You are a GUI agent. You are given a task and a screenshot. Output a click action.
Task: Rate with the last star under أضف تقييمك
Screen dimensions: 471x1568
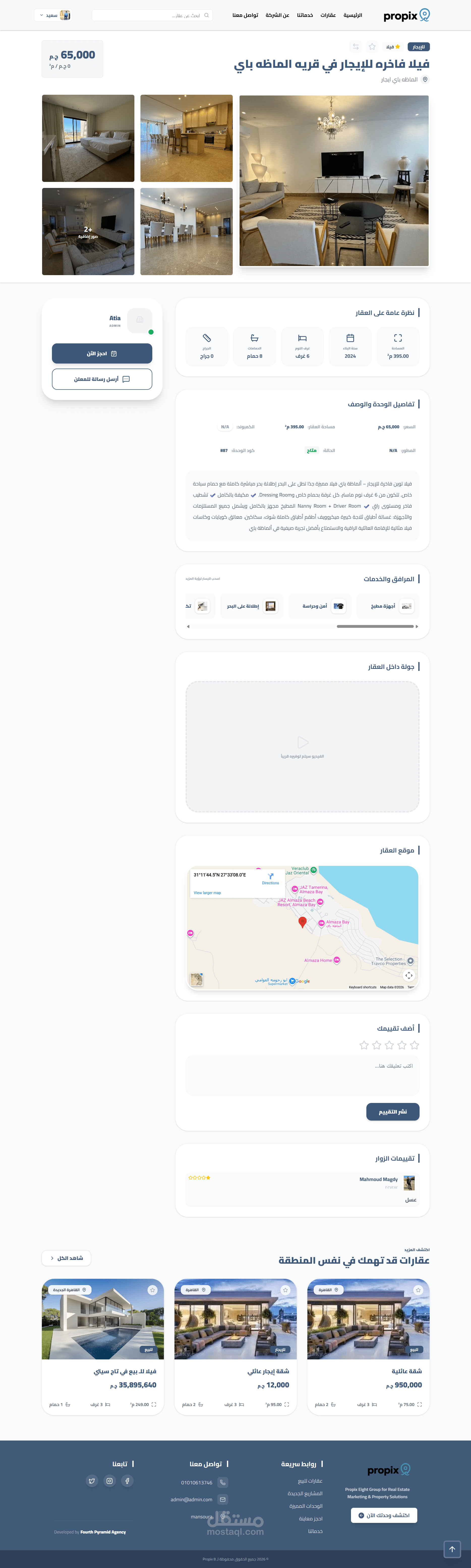point(364,1045)
